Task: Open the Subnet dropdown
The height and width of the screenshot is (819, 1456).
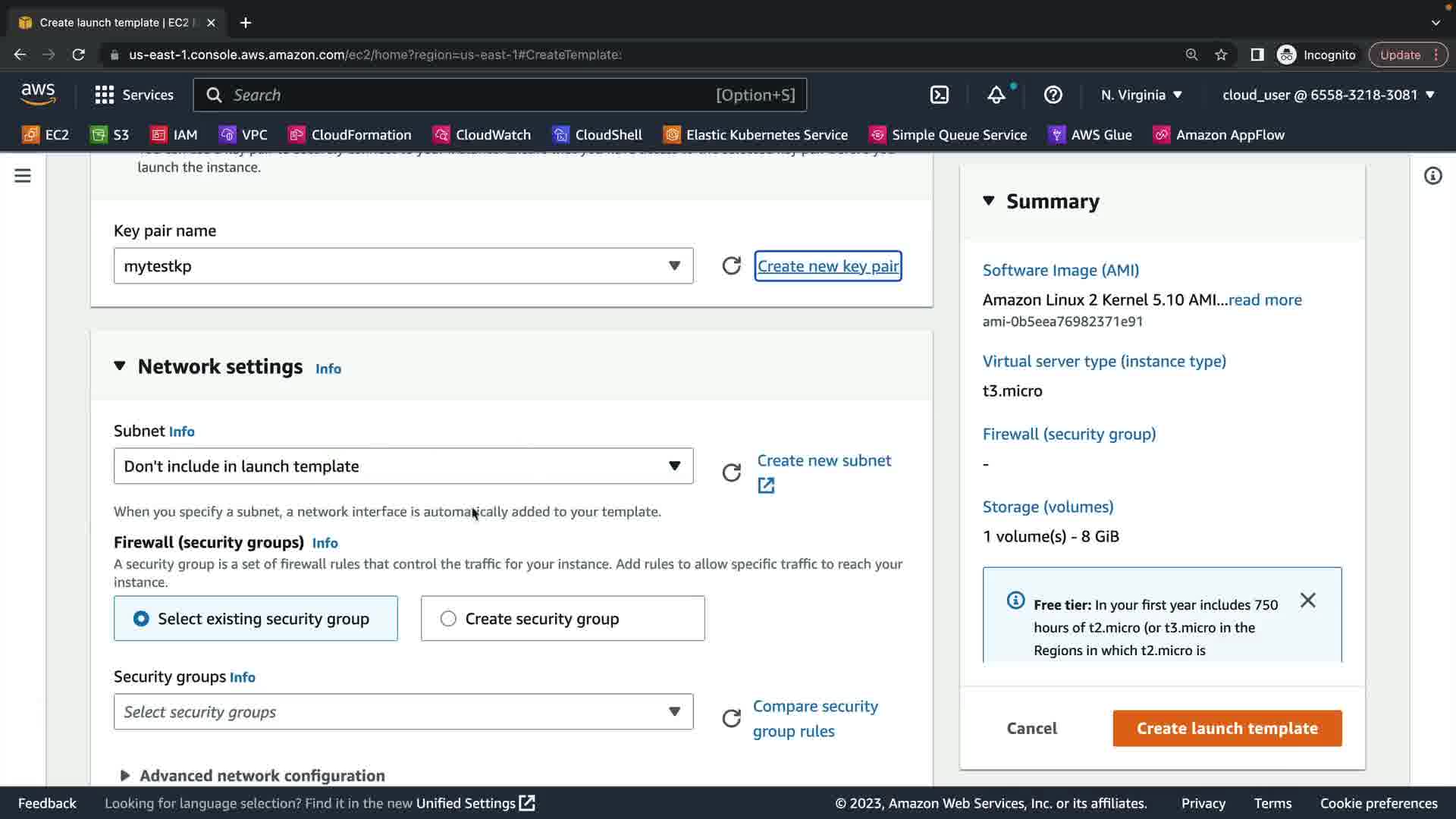Action: pos(403,466)
